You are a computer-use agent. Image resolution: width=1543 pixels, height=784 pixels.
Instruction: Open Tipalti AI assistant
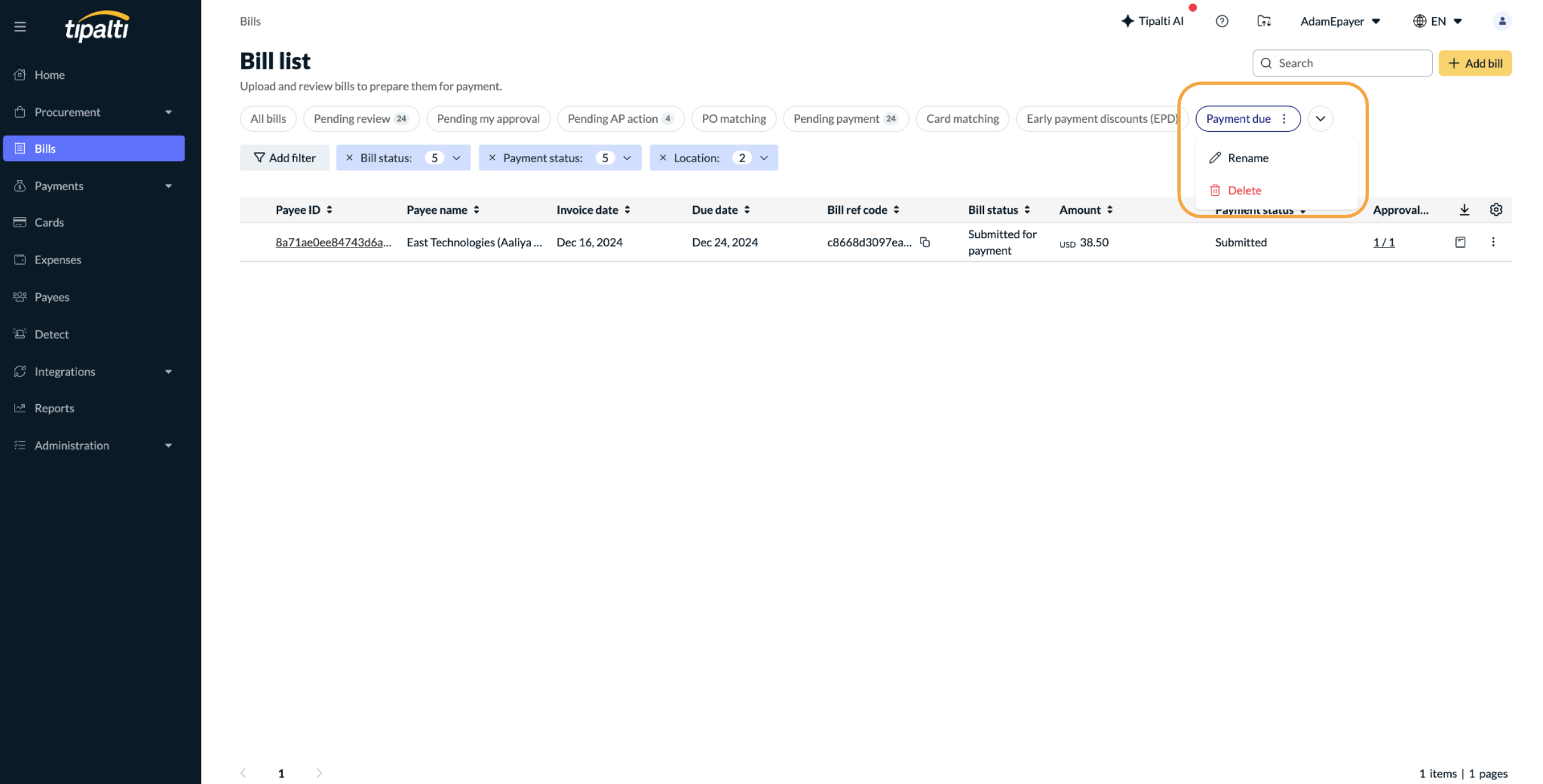point(1152,21)
